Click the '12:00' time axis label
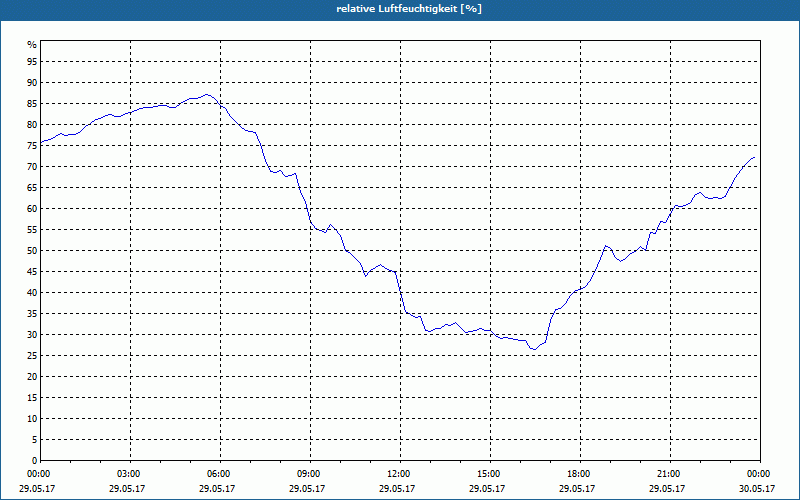 399,474
